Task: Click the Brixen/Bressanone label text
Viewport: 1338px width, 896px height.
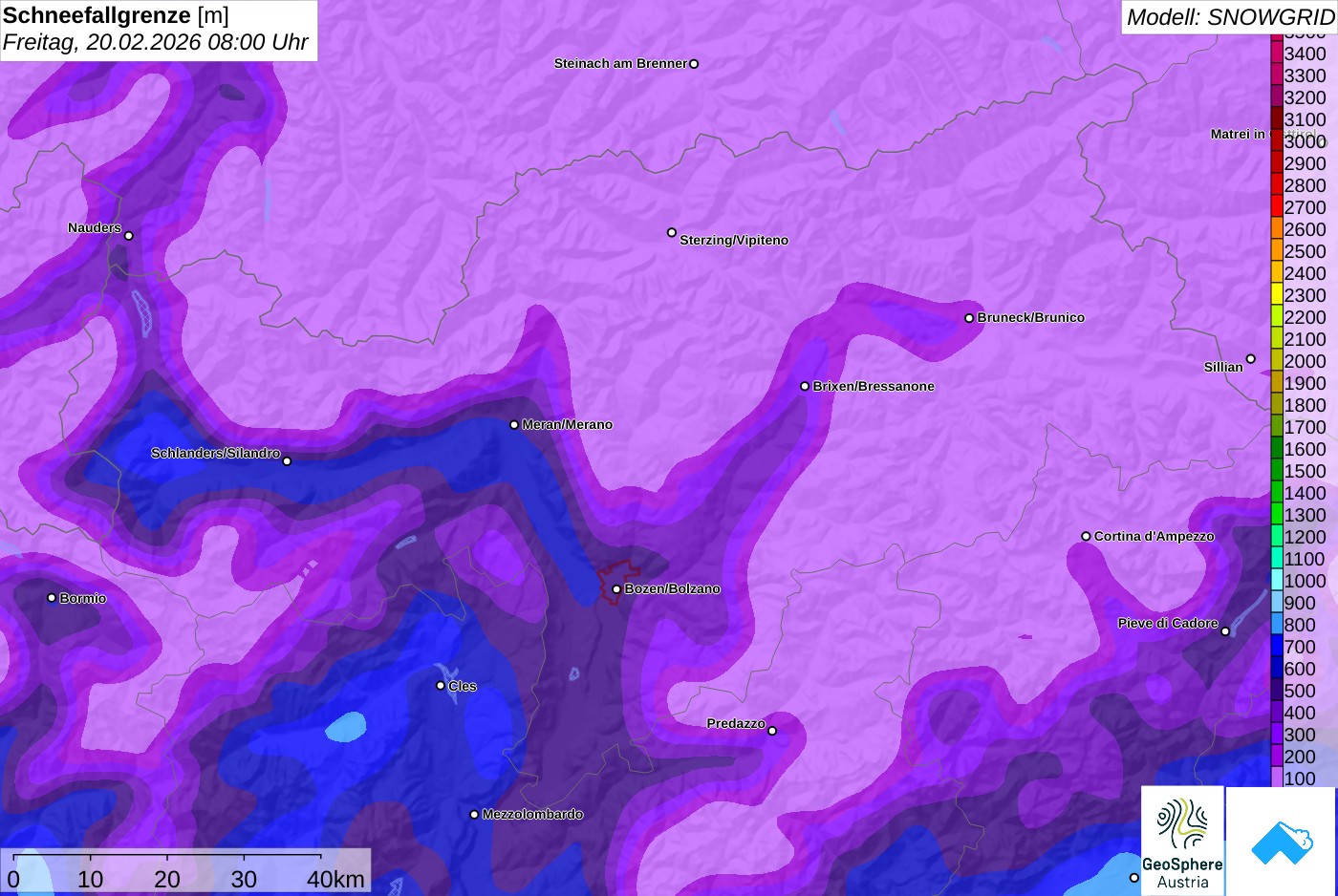Action: [874, 386]
